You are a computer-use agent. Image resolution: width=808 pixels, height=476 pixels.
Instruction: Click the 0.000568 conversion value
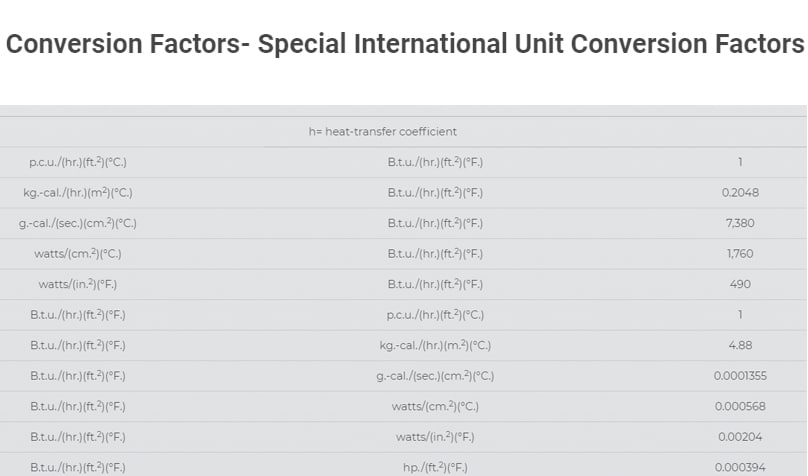click(740, 406)
